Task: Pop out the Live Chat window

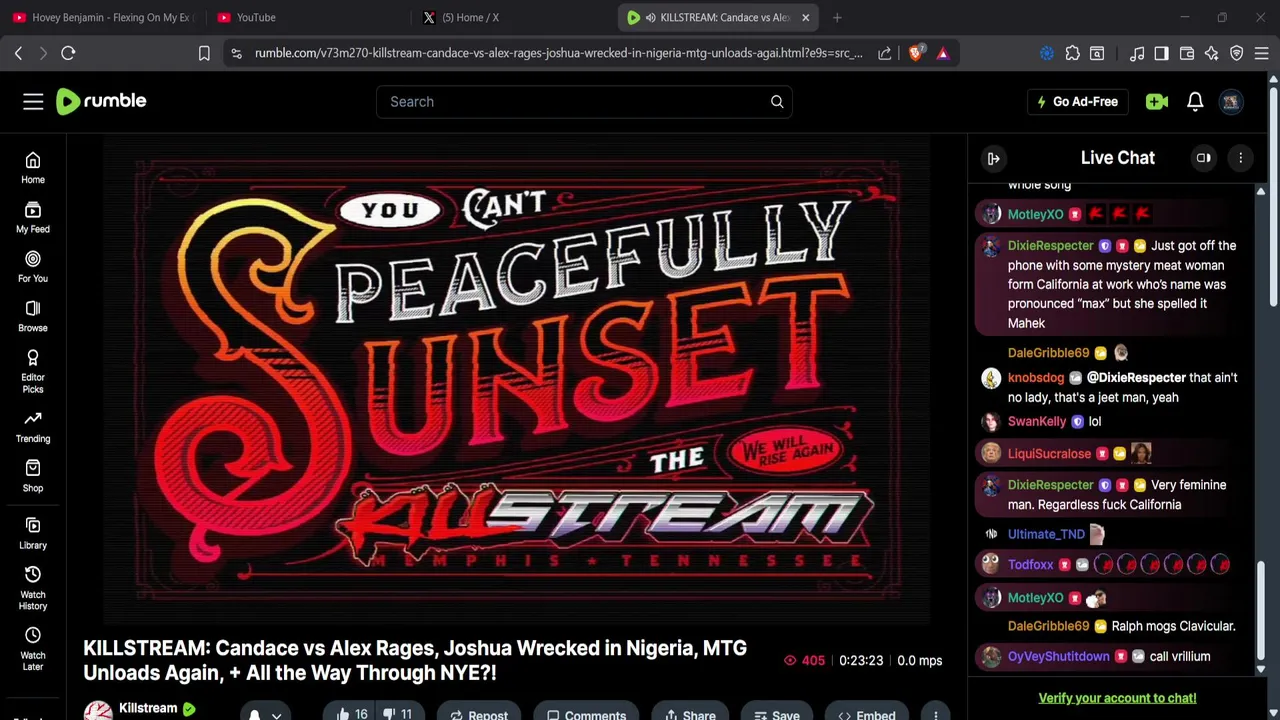Action: [x=1204, y=158]
